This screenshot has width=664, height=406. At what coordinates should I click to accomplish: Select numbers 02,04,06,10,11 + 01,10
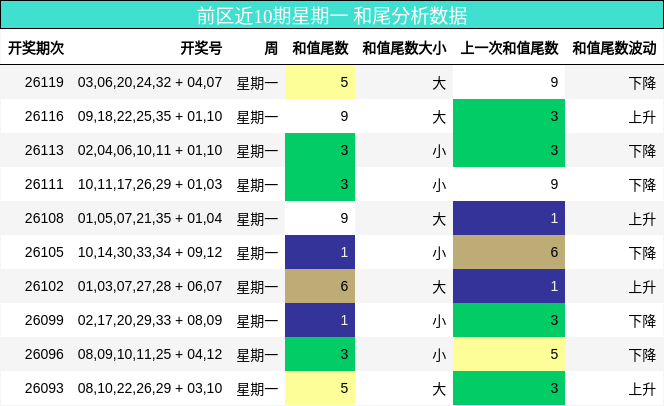pos(150,150)
